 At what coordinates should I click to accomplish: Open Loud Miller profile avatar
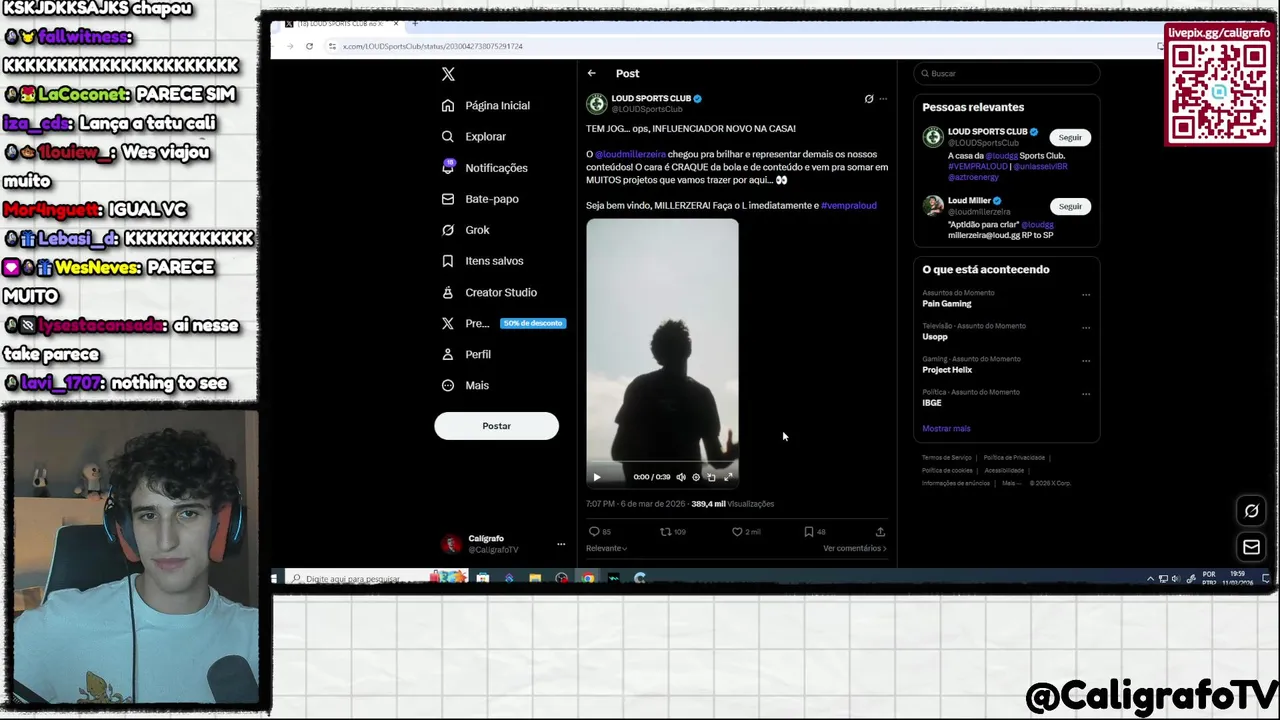point(933,206)
